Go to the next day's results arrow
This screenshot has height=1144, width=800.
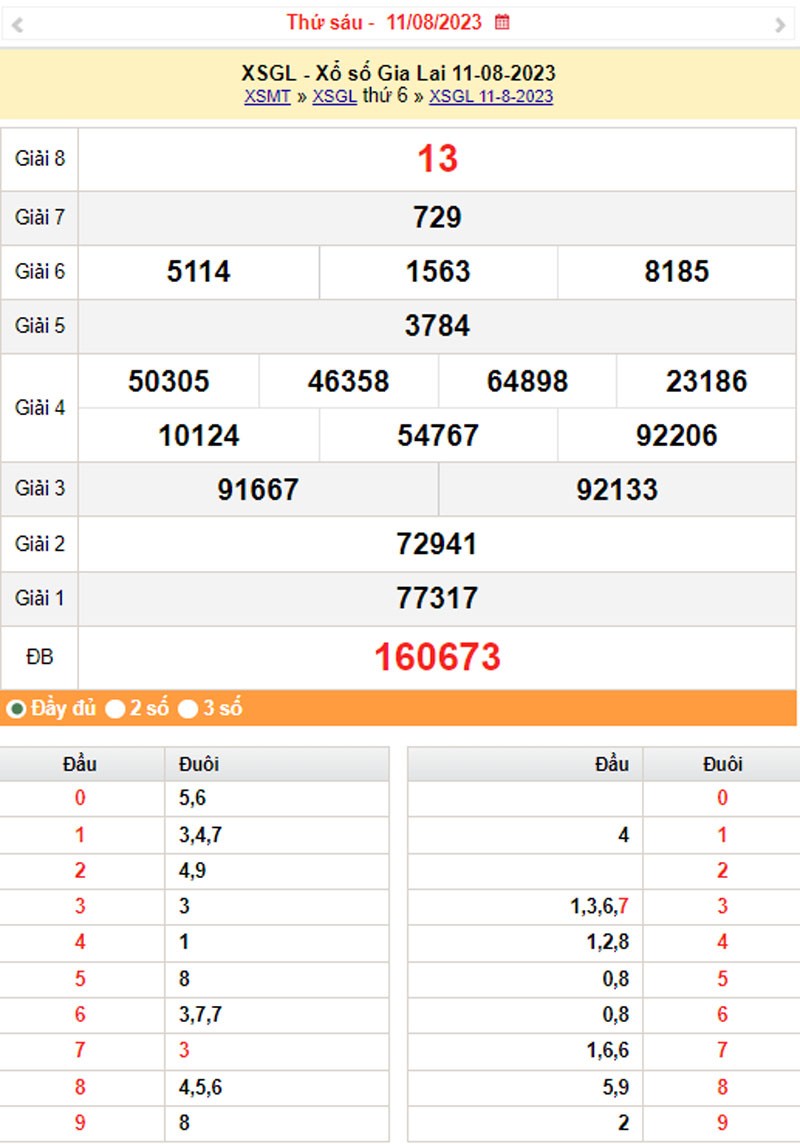pos(780,25)
